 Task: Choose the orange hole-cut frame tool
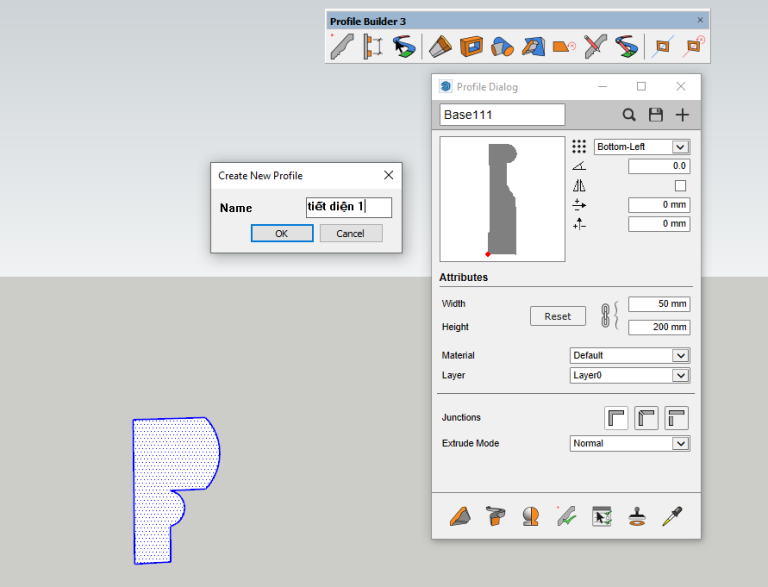[471, 47]
